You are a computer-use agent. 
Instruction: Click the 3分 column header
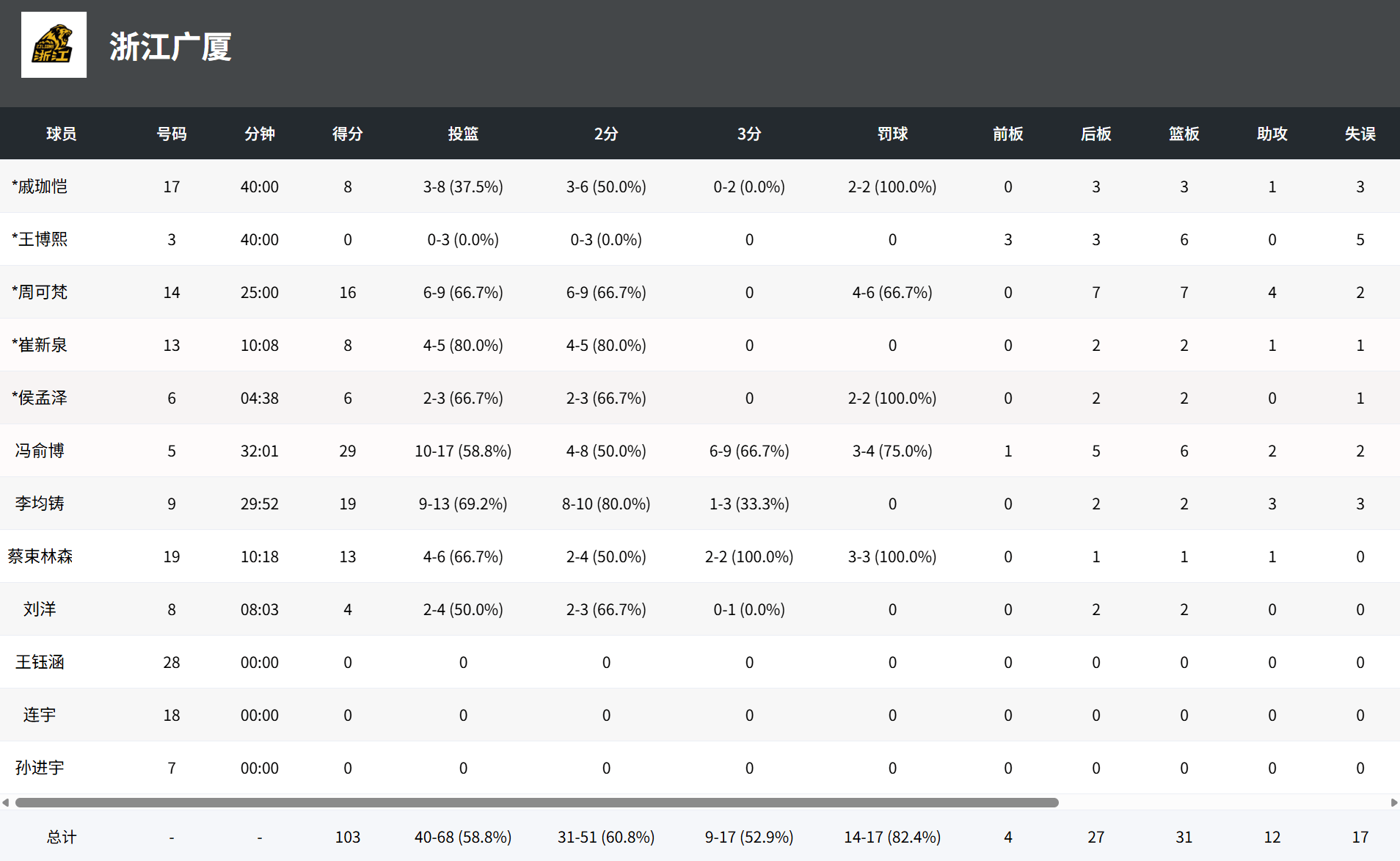pyautogui.click(x=749, y=134)
